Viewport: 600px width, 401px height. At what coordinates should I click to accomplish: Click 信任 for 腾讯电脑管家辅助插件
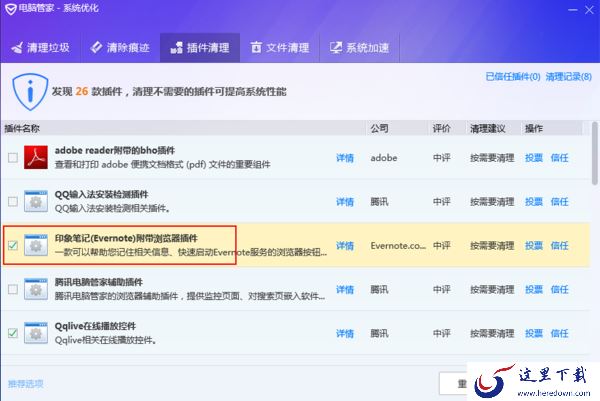point(559,290)
